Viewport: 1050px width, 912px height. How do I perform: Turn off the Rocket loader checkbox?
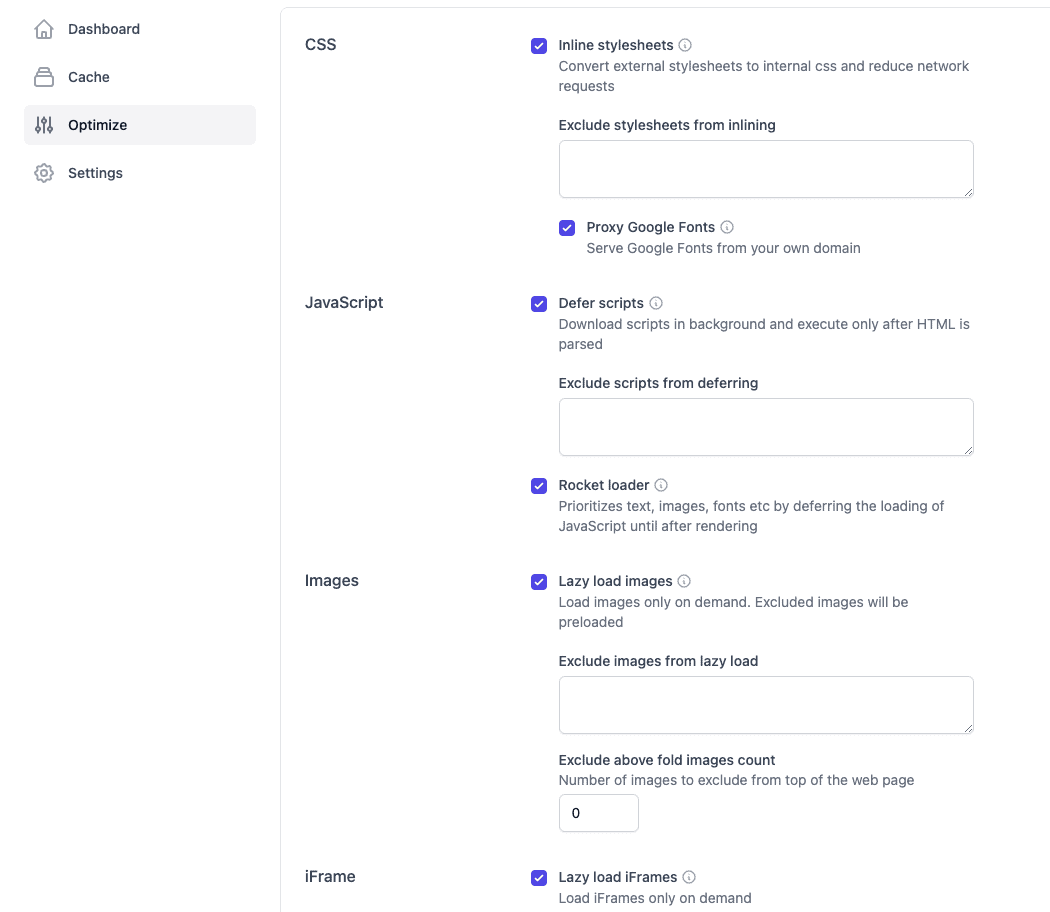pyautogui.click(x=538, y=485)
